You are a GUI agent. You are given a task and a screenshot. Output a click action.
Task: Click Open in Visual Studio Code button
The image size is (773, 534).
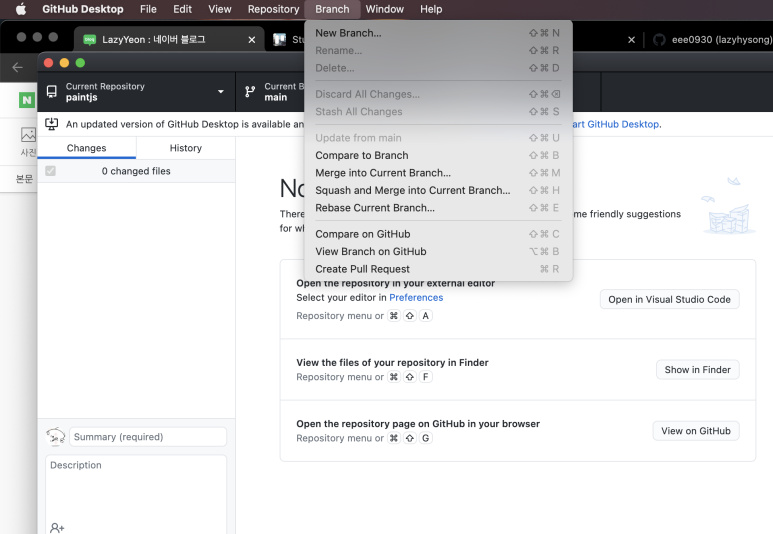coord(669,299)
